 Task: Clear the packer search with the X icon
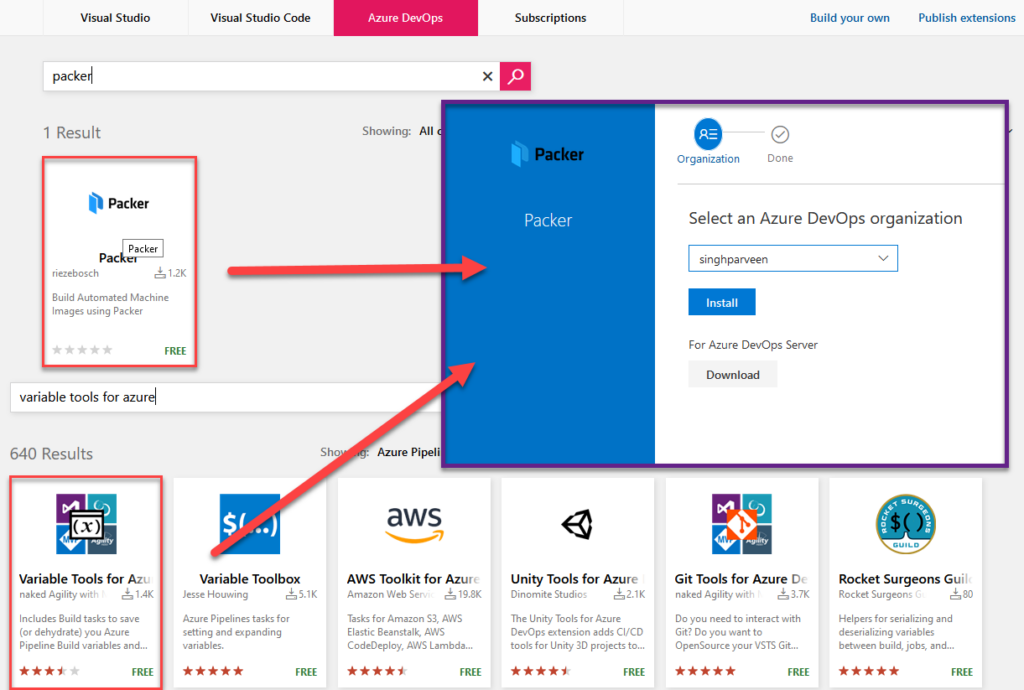[487, 76]
